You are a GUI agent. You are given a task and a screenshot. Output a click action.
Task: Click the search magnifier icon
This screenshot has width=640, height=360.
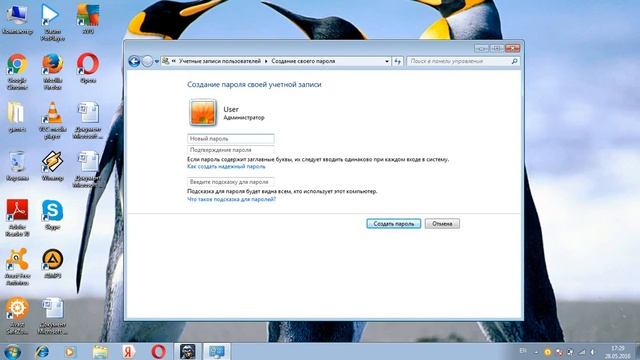click(514, 61)
